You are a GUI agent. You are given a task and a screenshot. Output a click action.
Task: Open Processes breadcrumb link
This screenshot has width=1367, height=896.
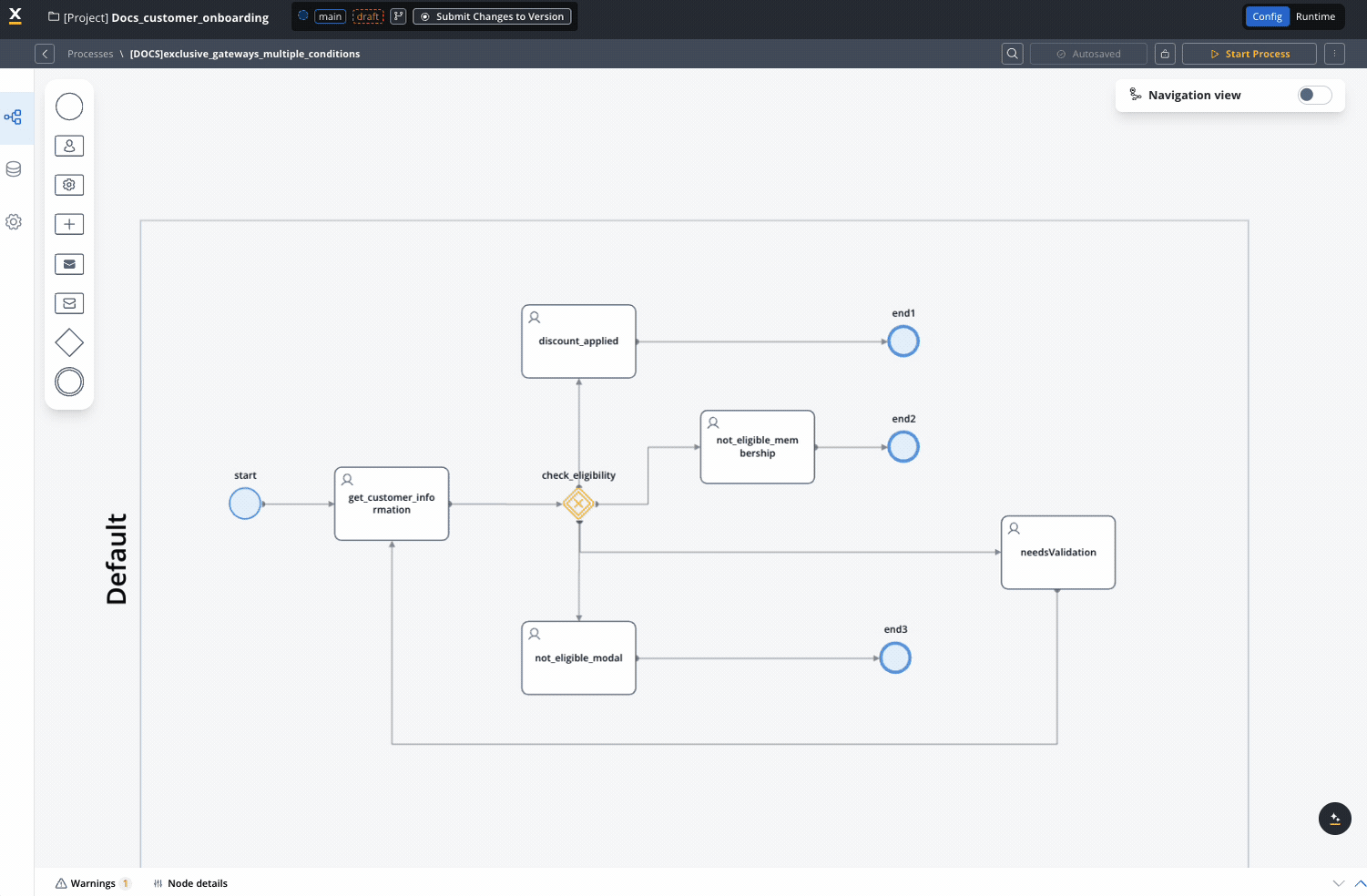90,54
